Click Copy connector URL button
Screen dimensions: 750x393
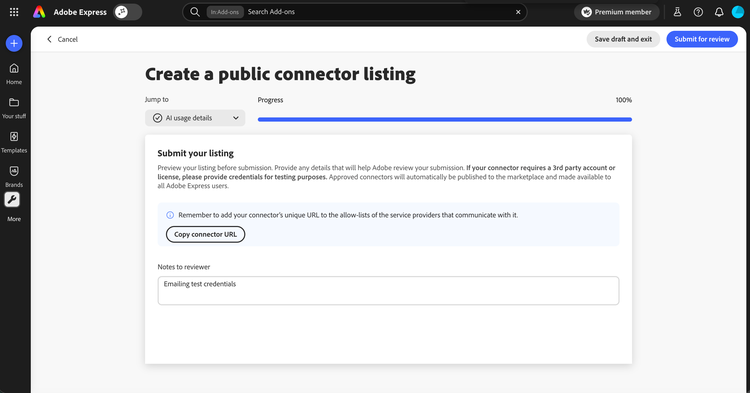click(205, 234)
